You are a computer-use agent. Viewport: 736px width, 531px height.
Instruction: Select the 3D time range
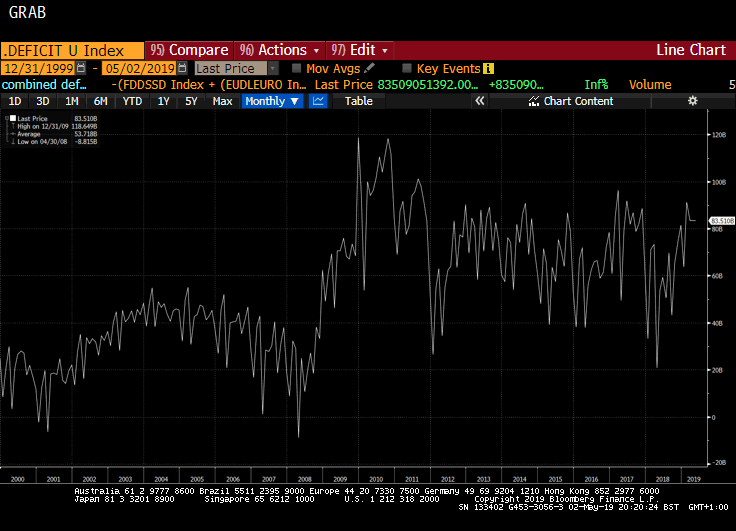(x=43, y=101)
